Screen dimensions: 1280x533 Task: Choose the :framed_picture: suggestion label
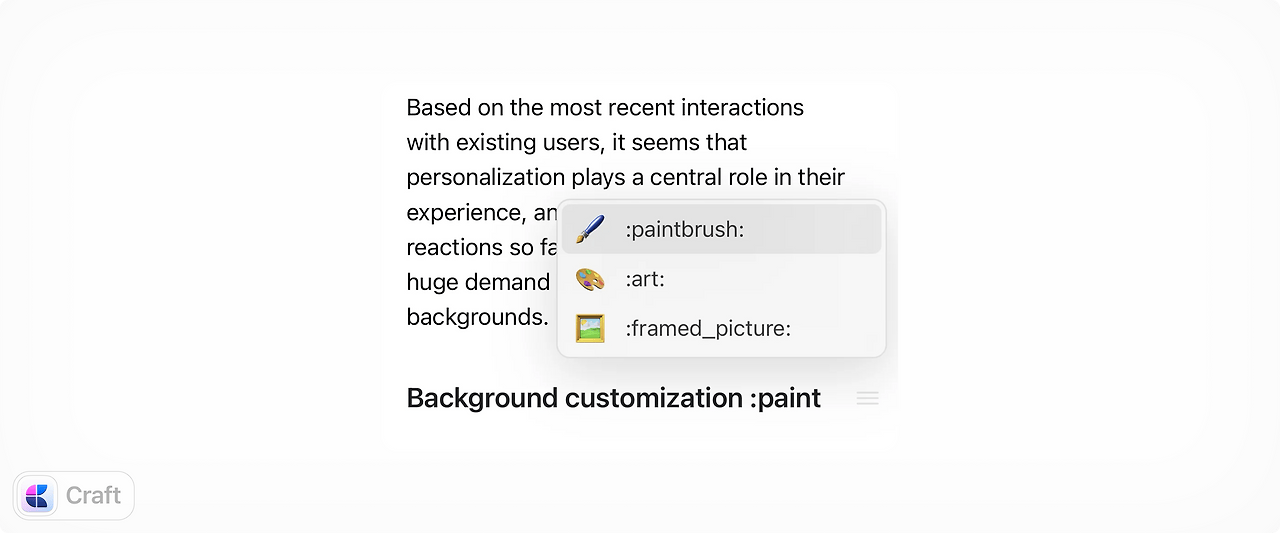point(708,329)
